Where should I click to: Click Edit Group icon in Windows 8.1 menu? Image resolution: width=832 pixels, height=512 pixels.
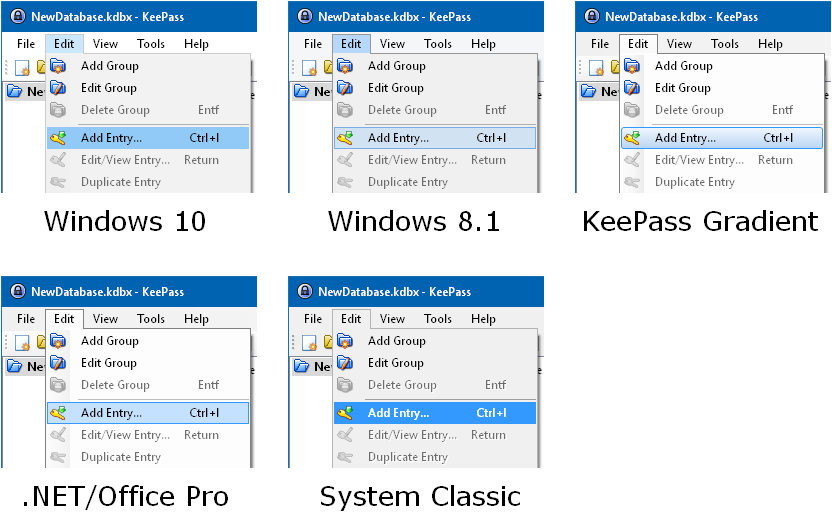[x=345, y=88]
